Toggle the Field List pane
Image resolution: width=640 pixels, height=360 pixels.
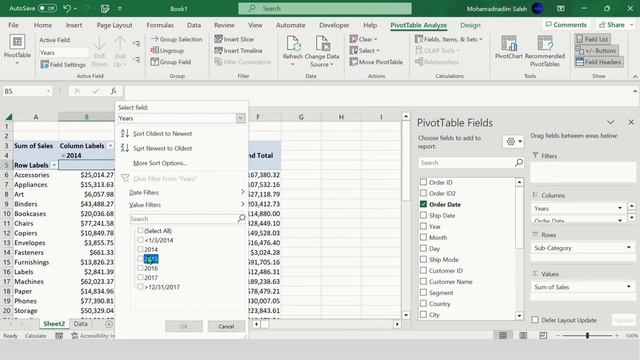(x=593, y=39)
